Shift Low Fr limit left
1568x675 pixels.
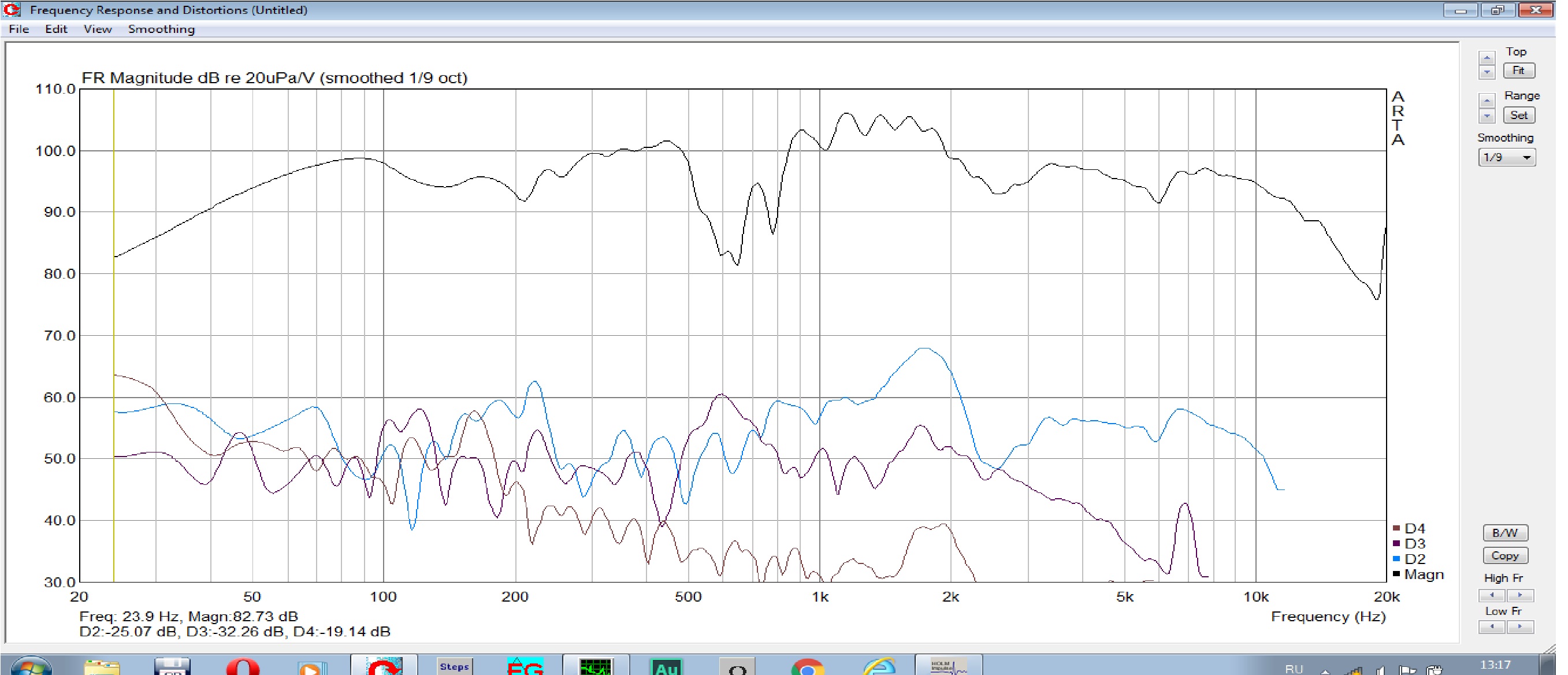[1491, 626]
